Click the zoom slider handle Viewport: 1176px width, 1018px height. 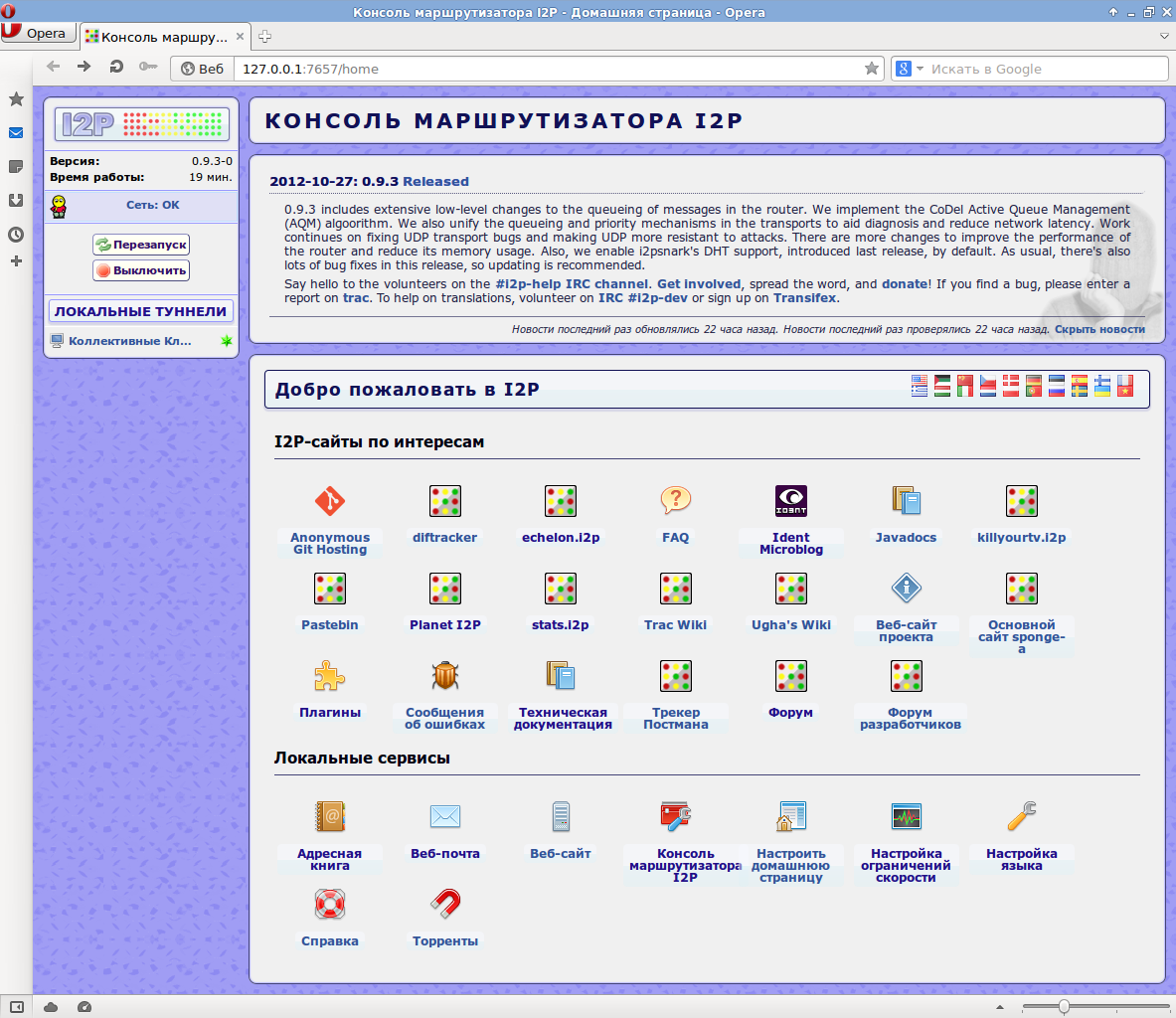click(1064, 1007)
